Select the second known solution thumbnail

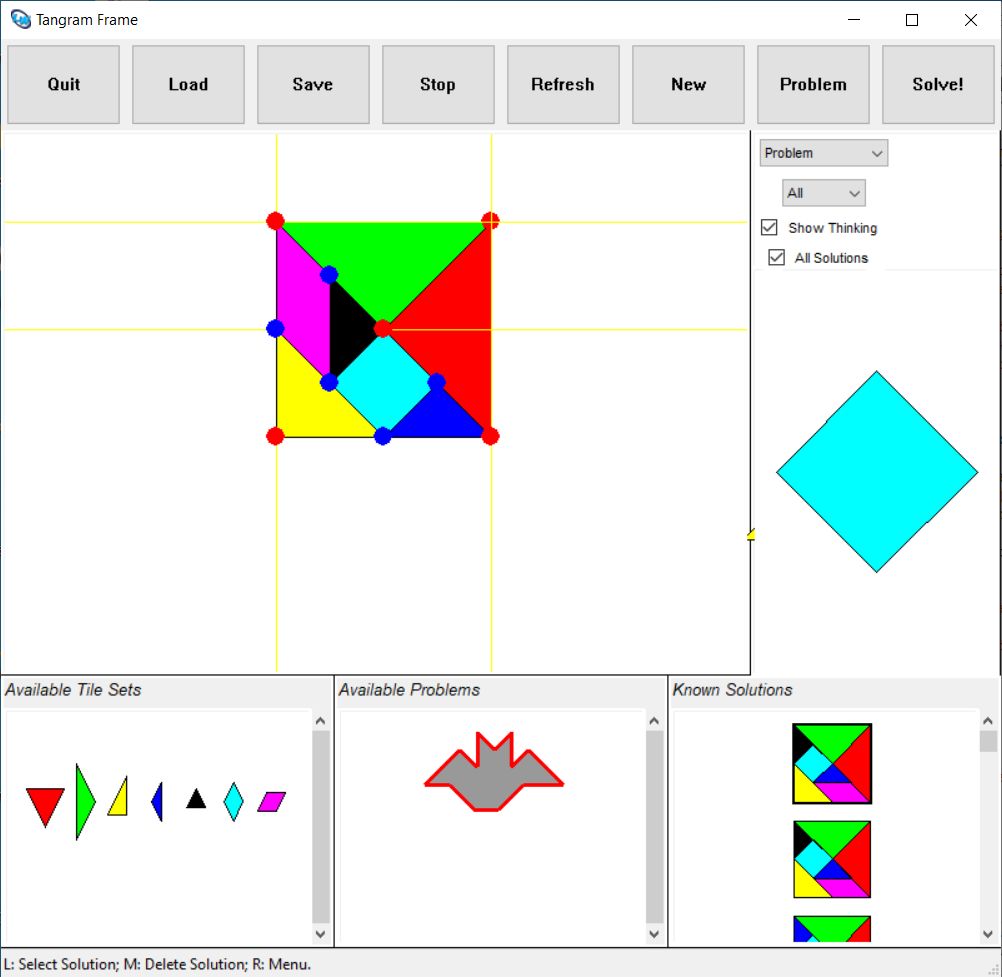pyautogui.click(x=832, y=859)
